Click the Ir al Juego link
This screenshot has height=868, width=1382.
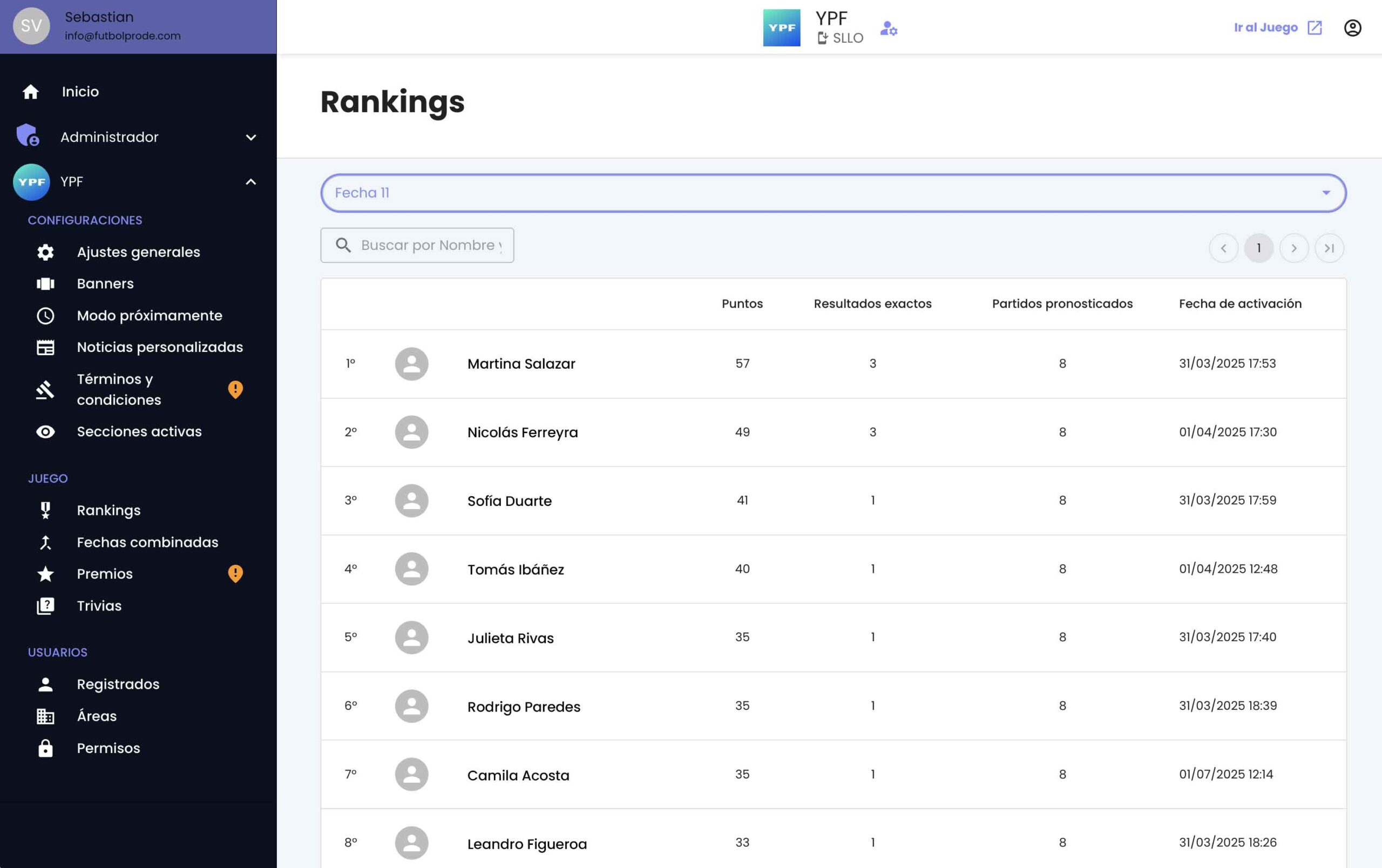(x=1266, y=27)
